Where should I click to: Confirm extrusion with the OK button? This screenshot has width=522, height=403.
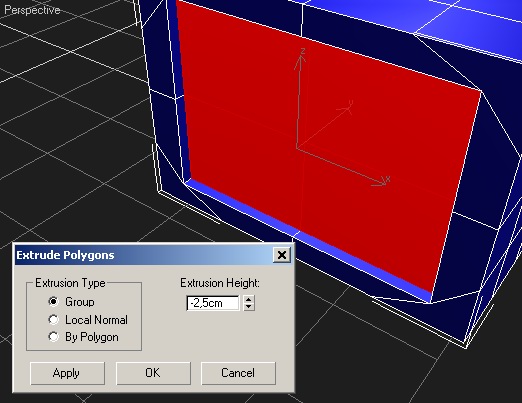point(153,373)
